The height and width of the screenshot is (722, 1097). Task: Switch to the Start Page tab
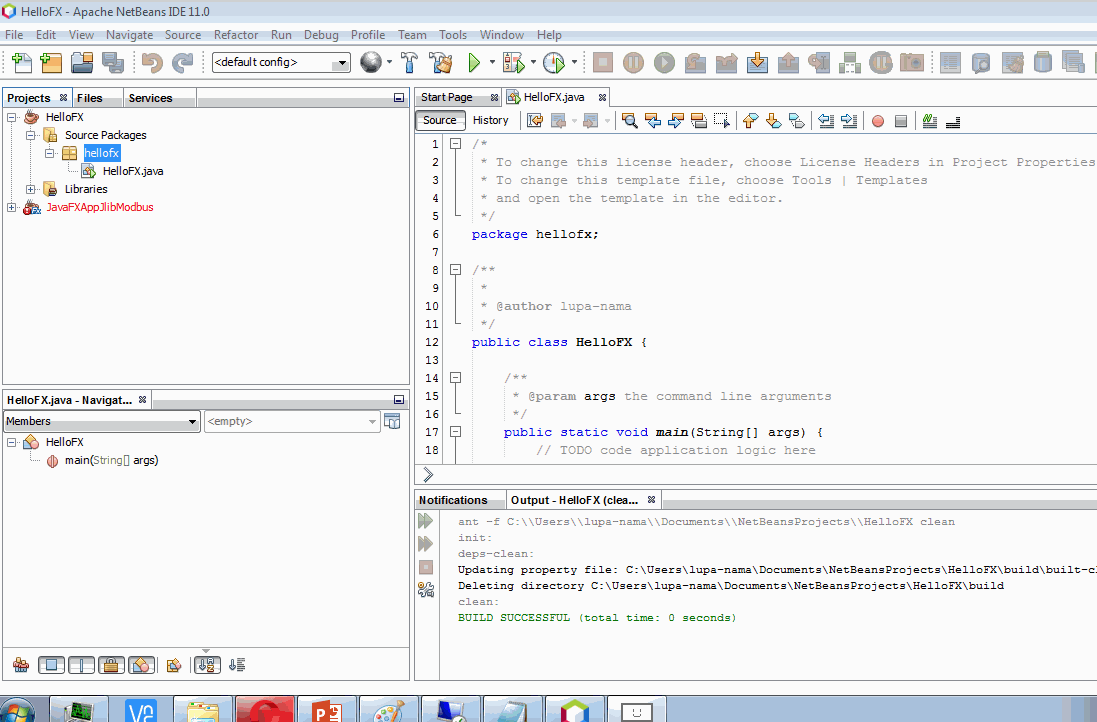(446, 97)
